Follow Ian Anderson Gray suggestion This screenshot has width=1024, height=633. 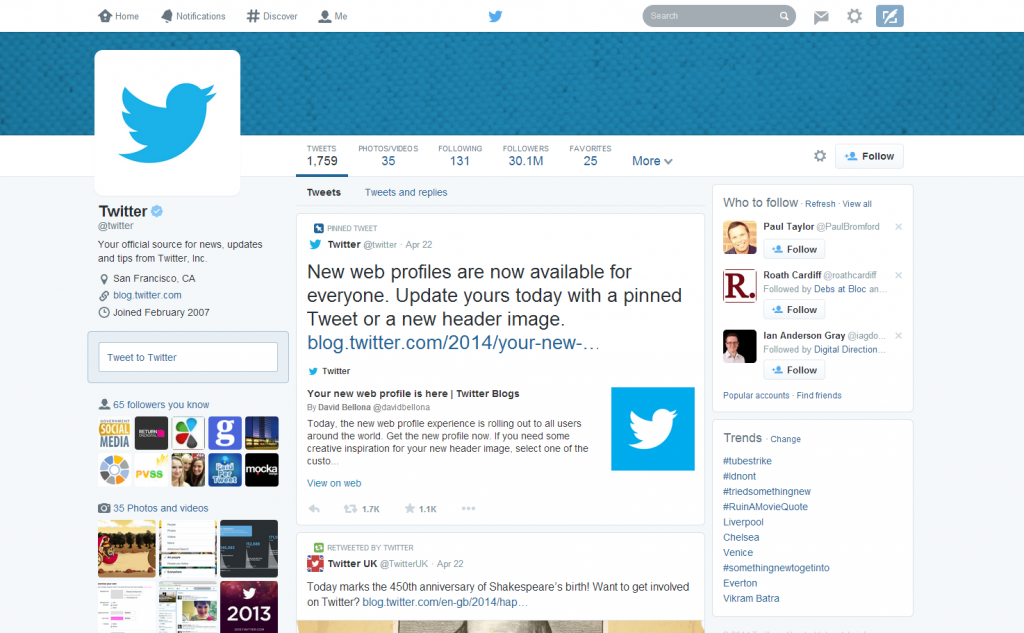coord(793,370)
